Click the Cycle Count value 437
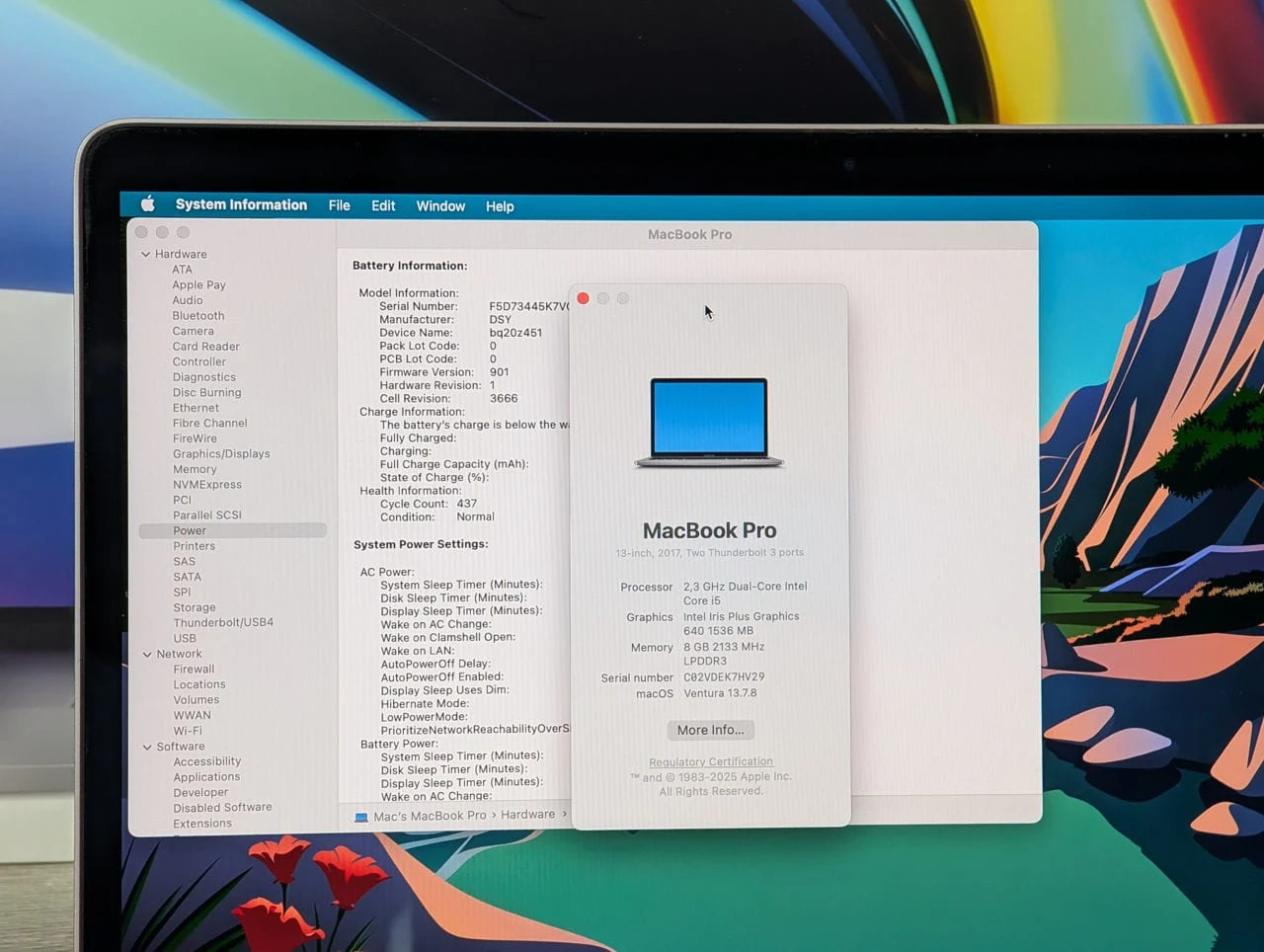 point(466,504)
